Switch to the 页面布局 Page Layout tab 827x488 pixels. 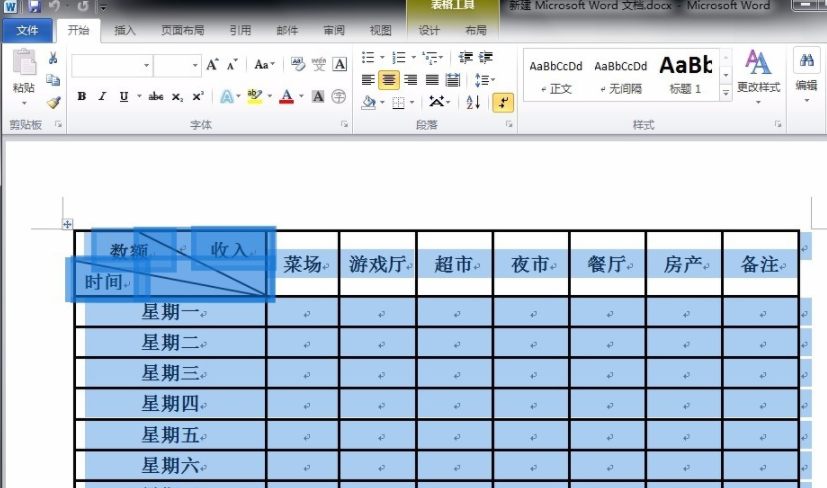[182, 30]
